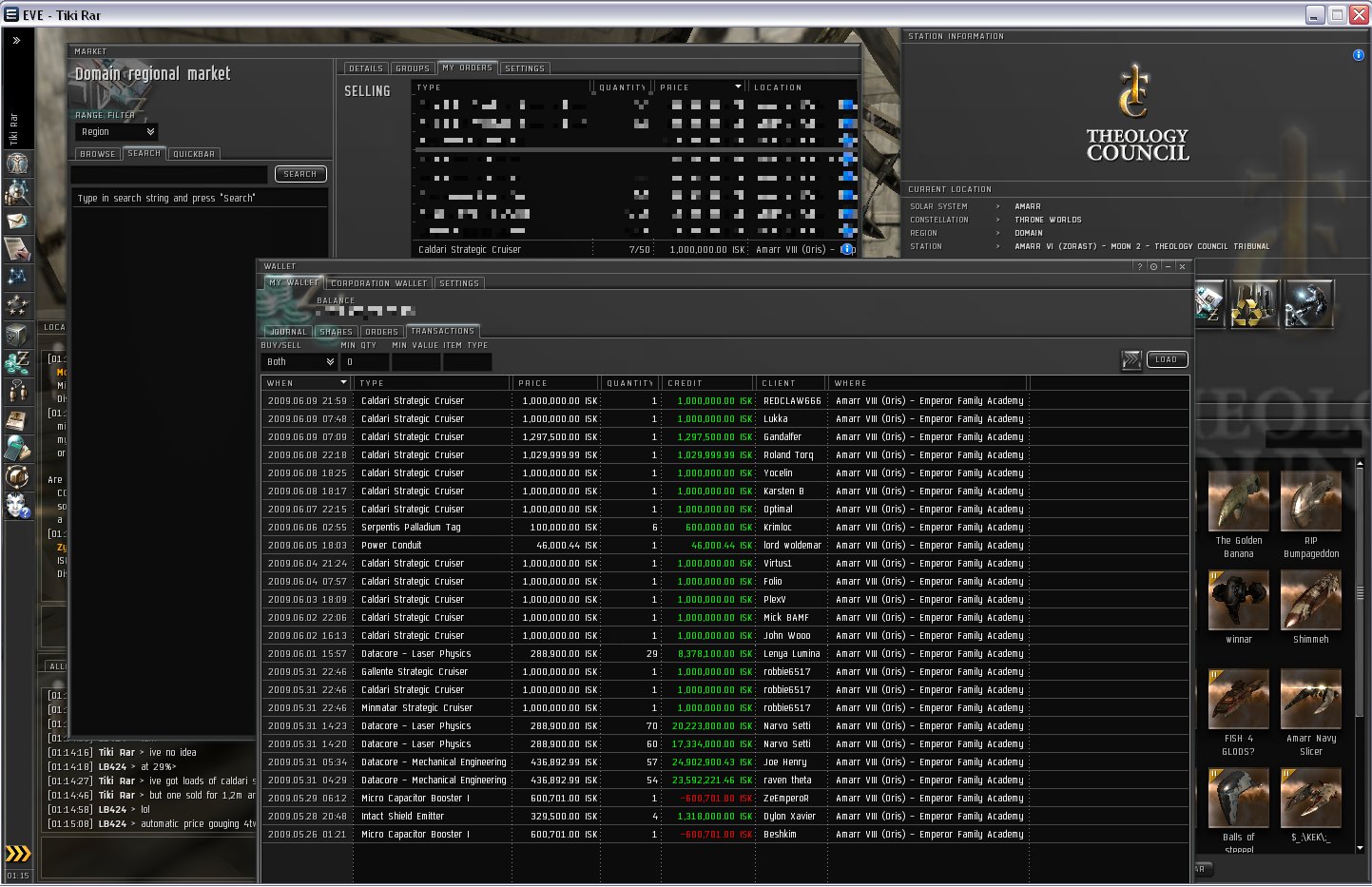Viewport: 1372px width, 887px height.
Task: Click the yellow chevrons button at sidebar bottom
Action: pos(18,854)
